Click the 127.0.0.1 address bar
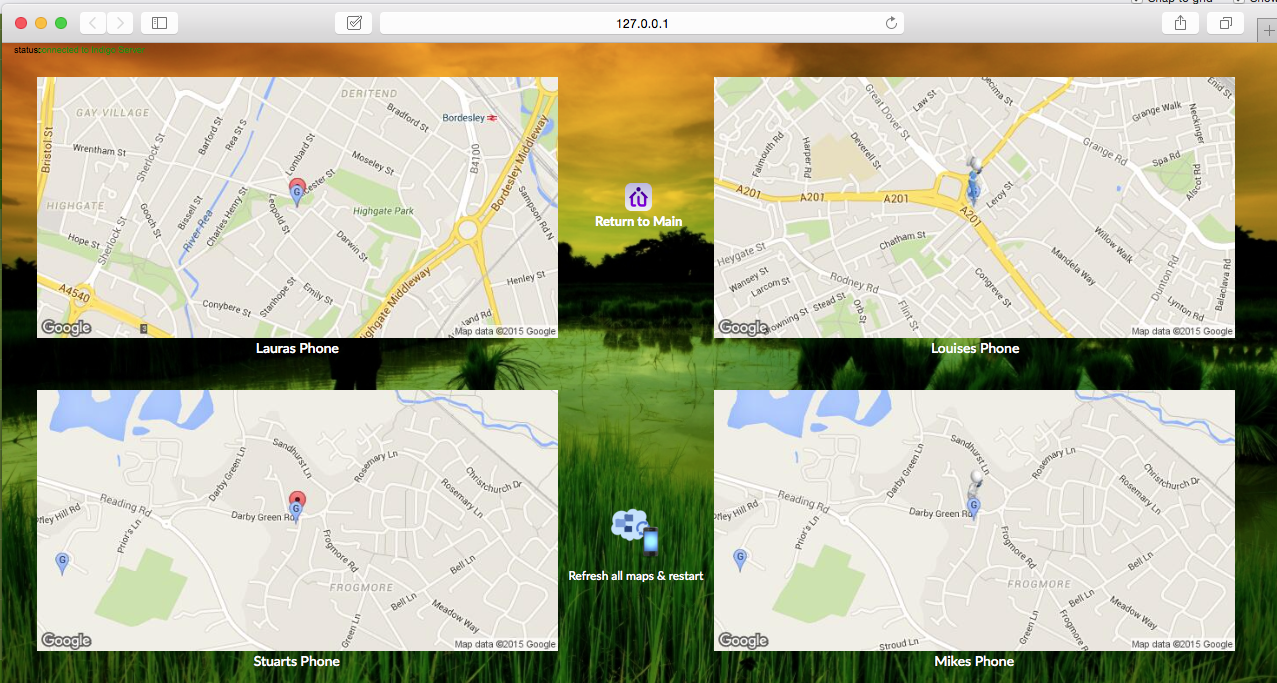1277x683 pixels. point(642,22)
